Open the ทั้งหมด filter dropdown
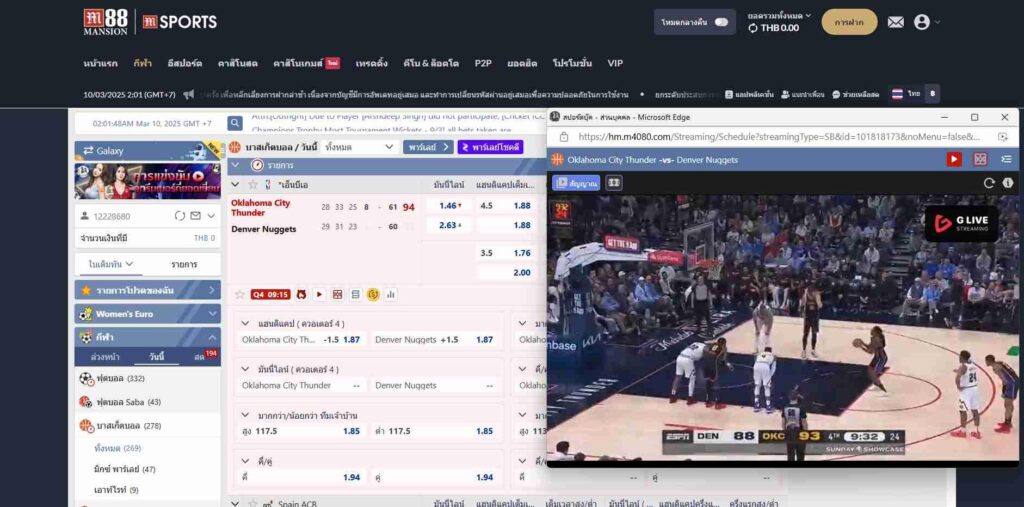 click(x=360, y=147)
